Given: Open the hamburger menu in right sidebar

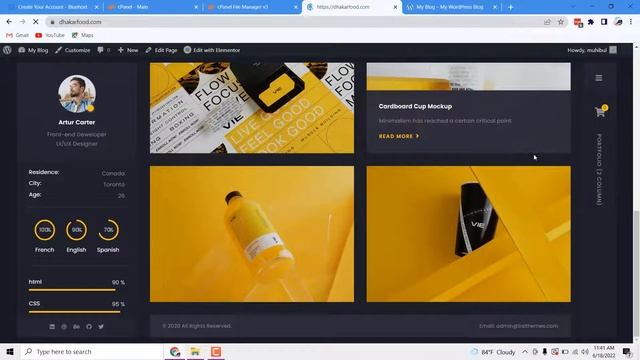Looking at the screenshot, I should pyautogui.click(x=599, y=78).
